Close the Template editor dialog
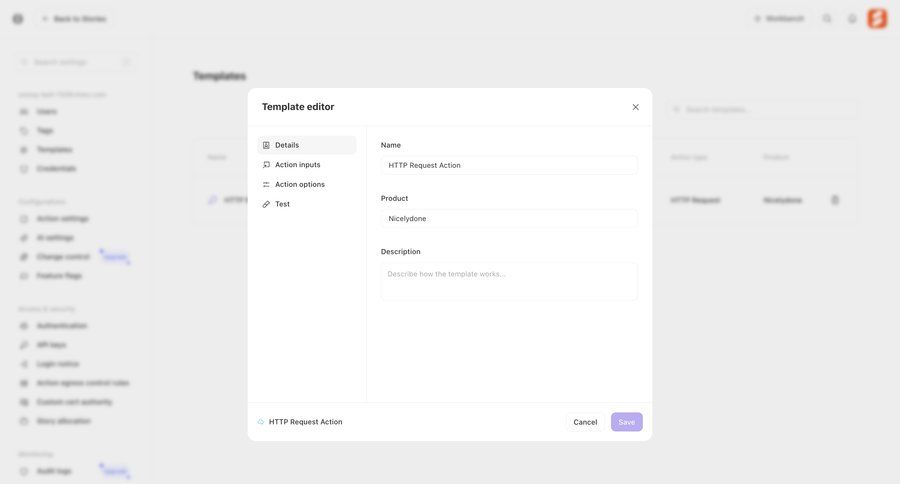The height and width of the screenshot is (484, 900). [x=635, y=107]
